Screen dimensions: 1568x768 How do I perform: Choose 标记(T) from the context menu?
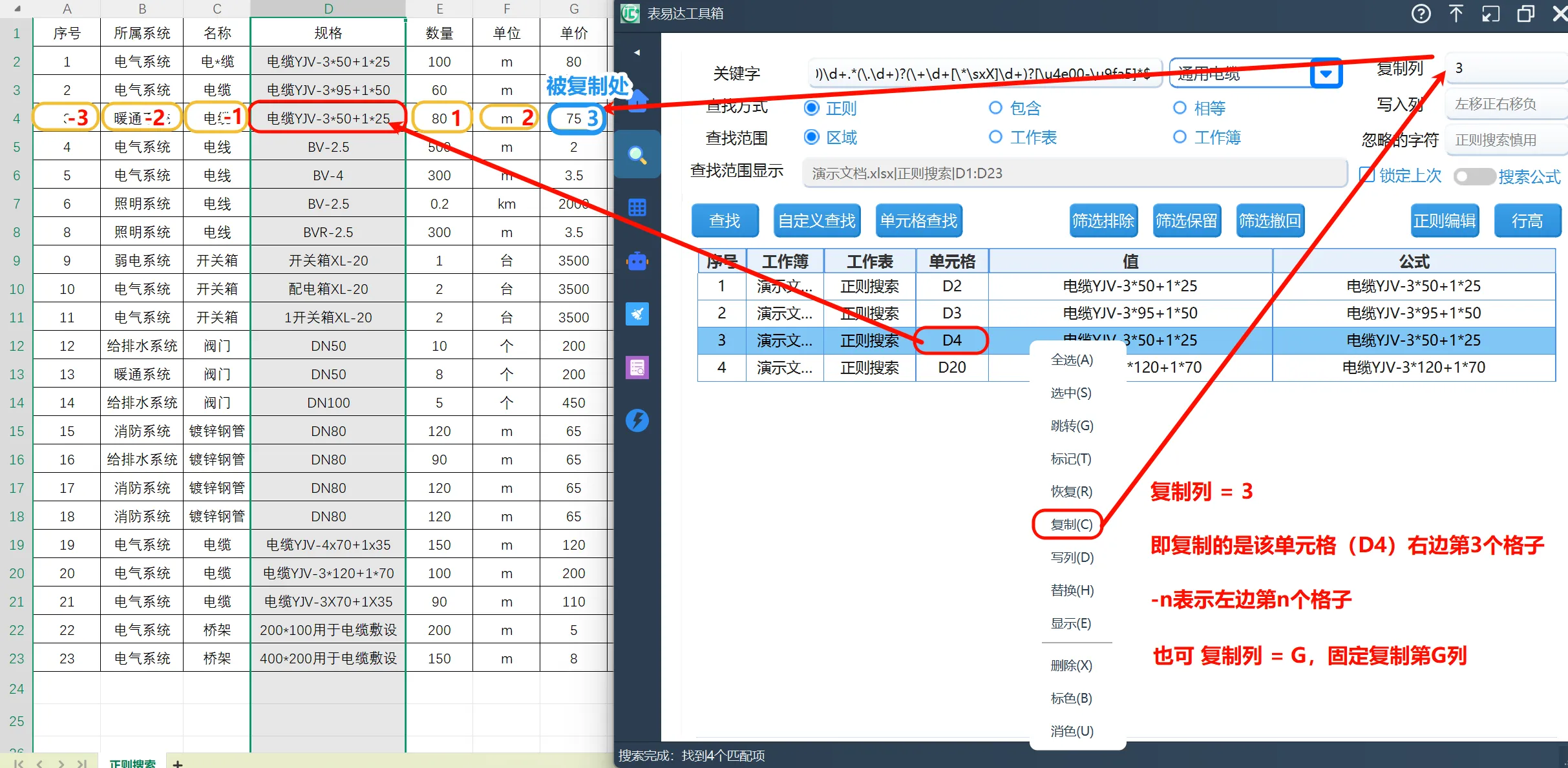pos(1070,459)
